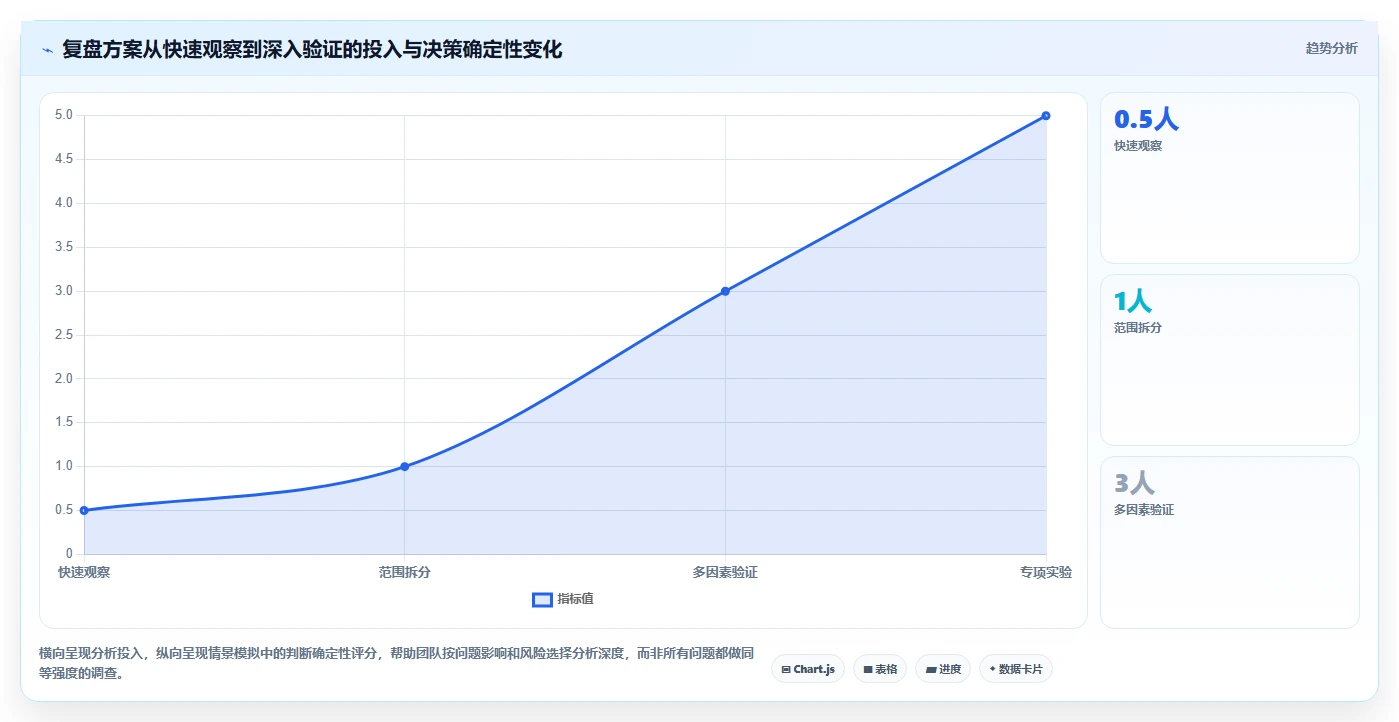Select the 数据卡片 tag
Screen dimensions: 1399x722
click(x=1016, y=669)
